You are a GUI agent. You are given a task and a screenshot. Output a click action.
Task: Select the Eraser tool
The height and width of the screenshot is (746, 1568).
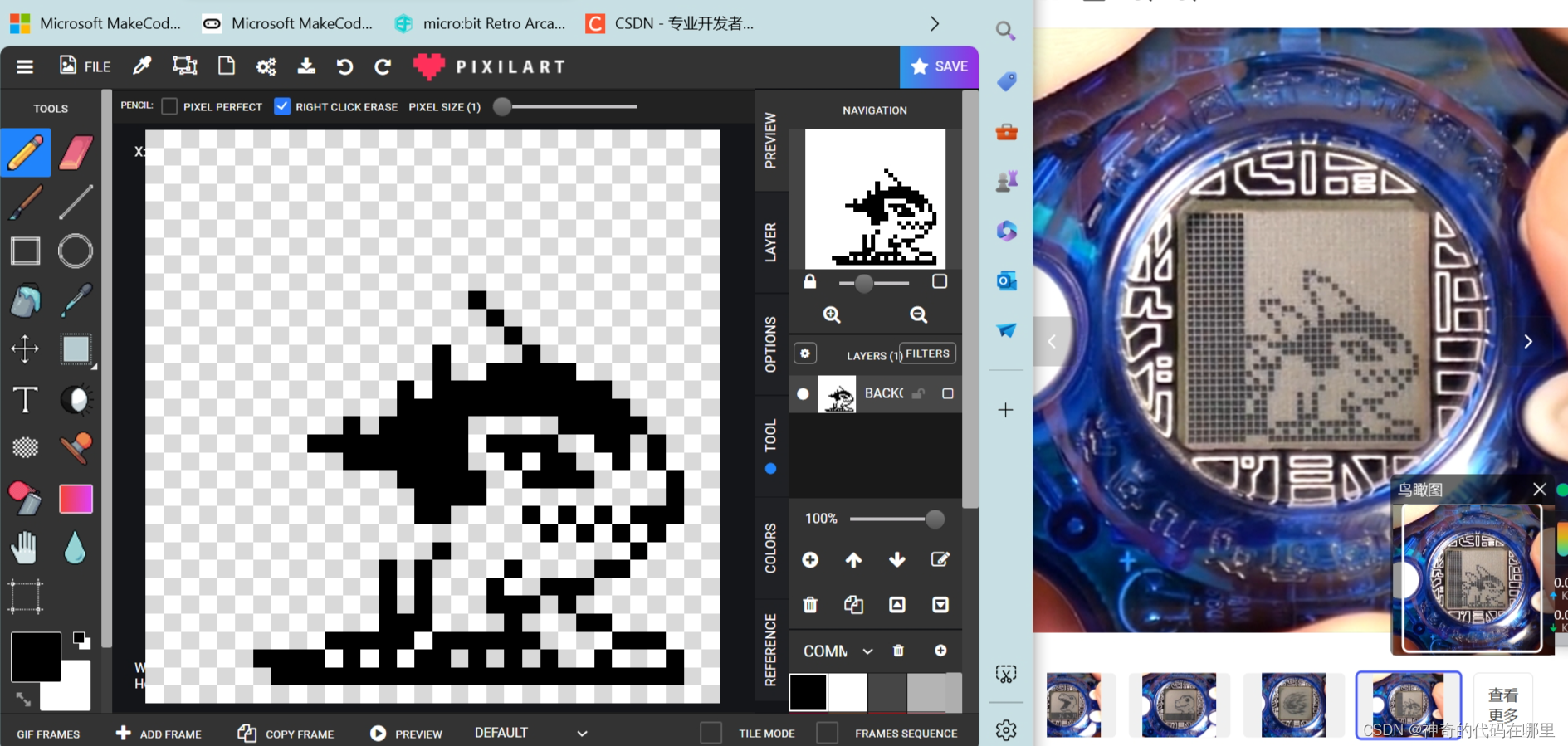pos(76,153)
